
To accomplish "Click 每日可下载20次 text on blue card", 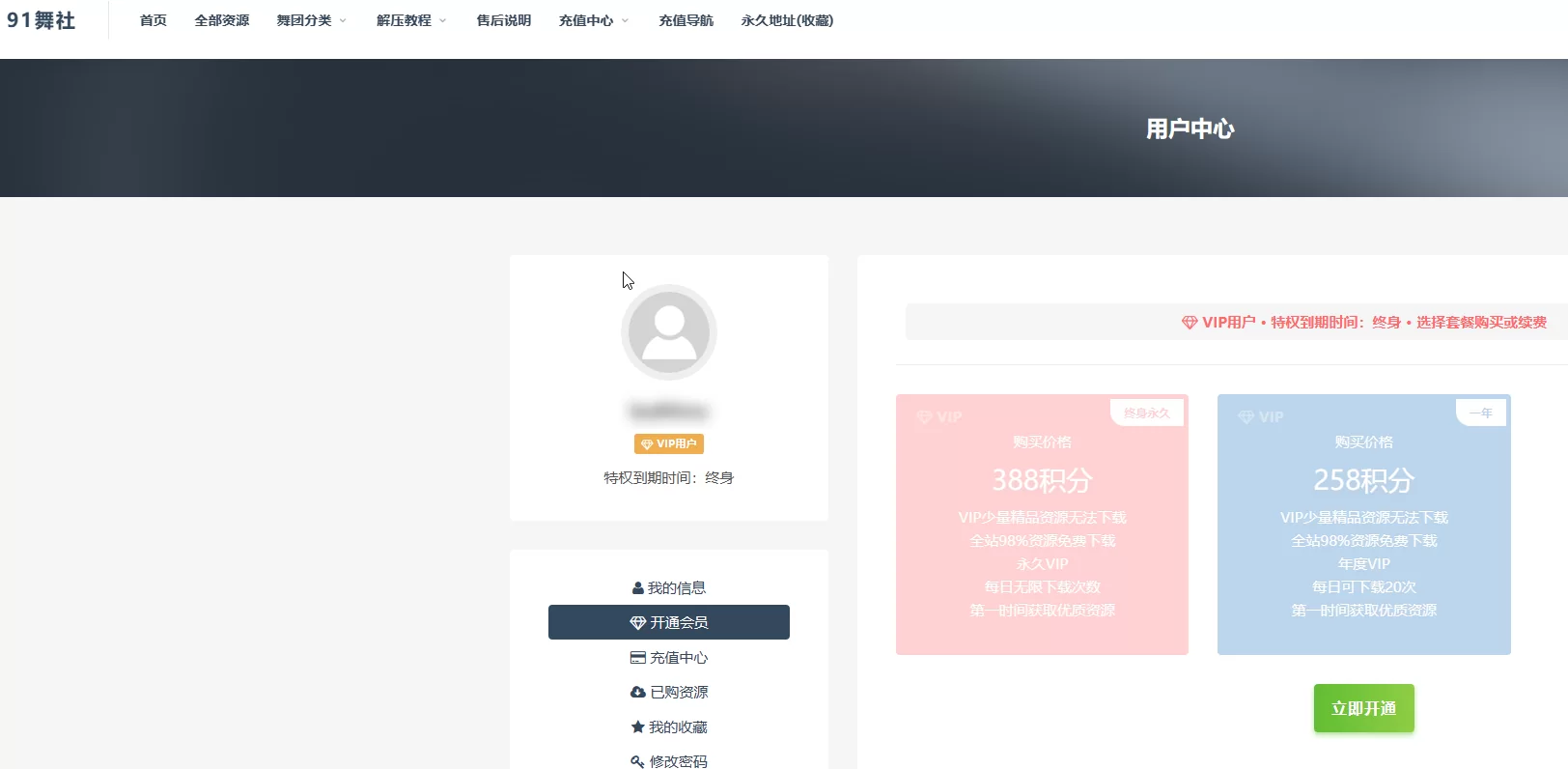I will 1364,586.
